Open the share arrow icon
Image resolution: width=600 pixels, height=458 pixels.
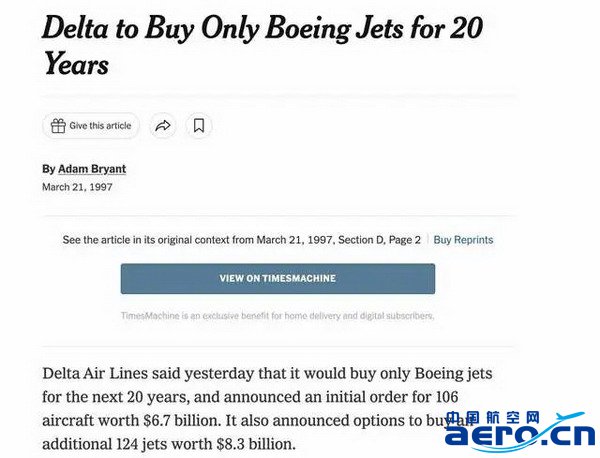click(x=163, y=126)
